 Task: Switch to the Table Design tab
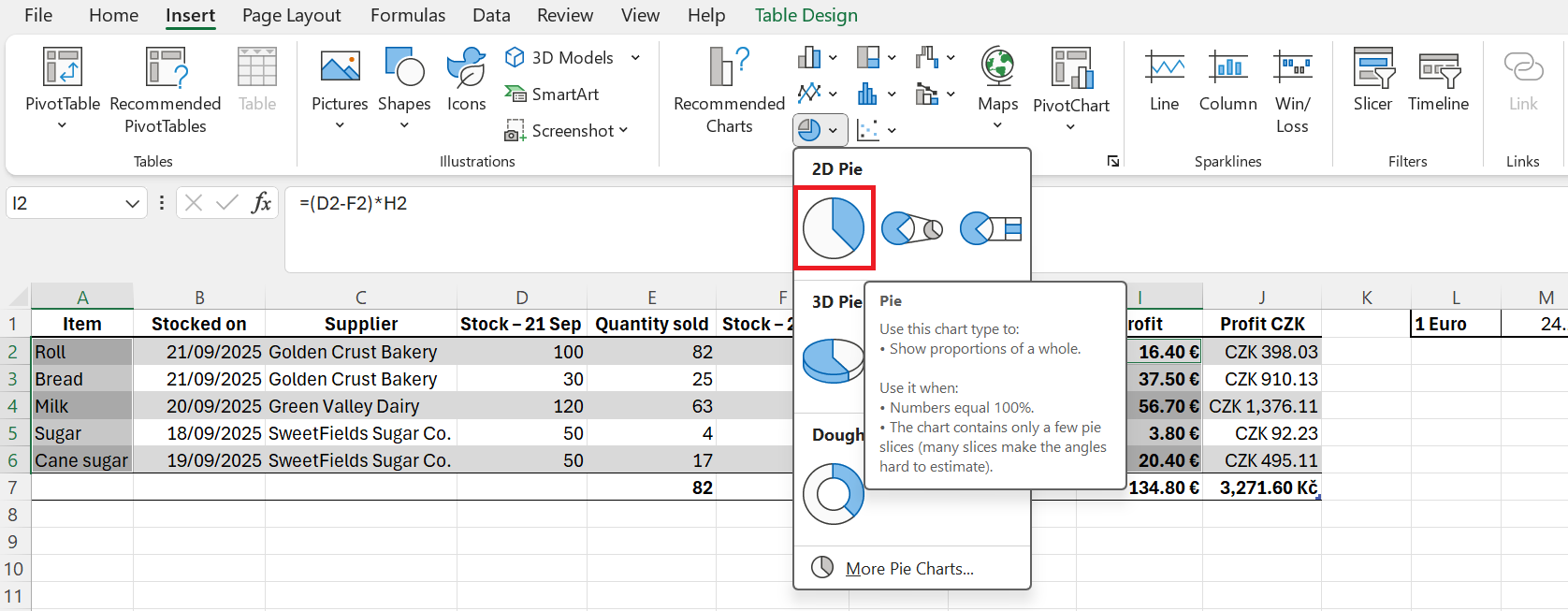806,15
